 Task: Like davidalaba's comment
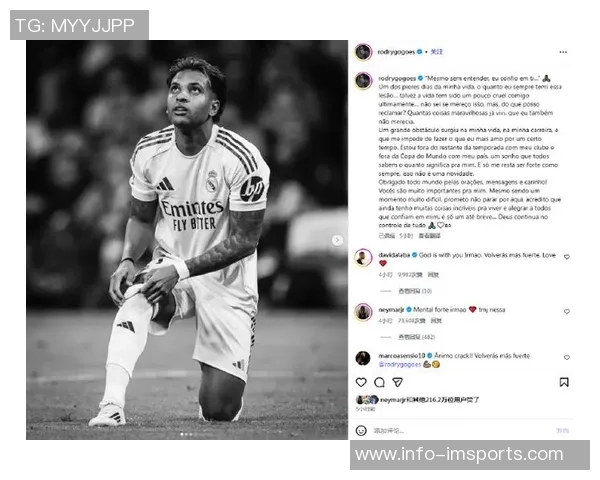point(567,257)
